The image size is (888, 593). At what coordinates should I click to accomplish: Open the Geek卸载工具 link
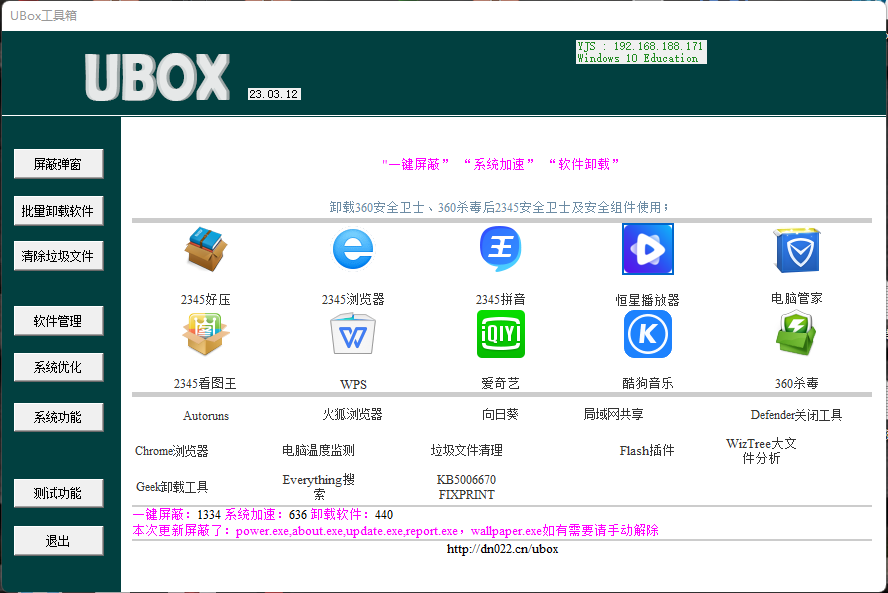172,488
